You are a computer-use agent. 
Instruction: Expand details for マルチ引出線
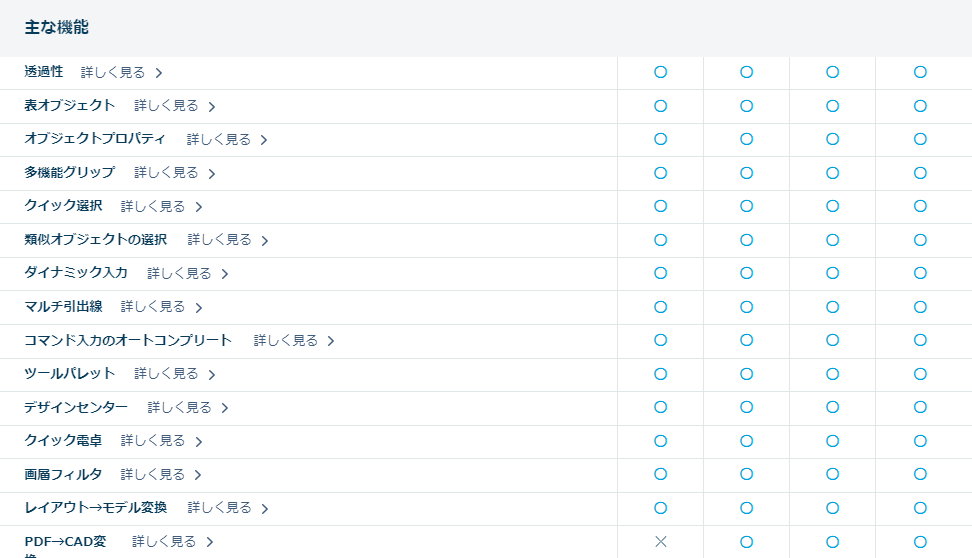[152, 307]
